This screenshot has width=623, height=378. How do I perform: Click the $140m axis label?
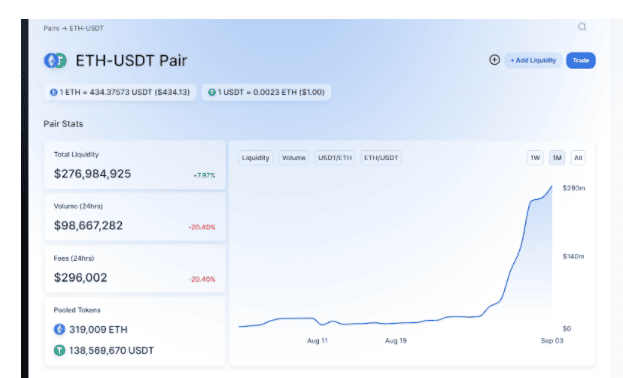pyautogui.click(x=573, y=256)
